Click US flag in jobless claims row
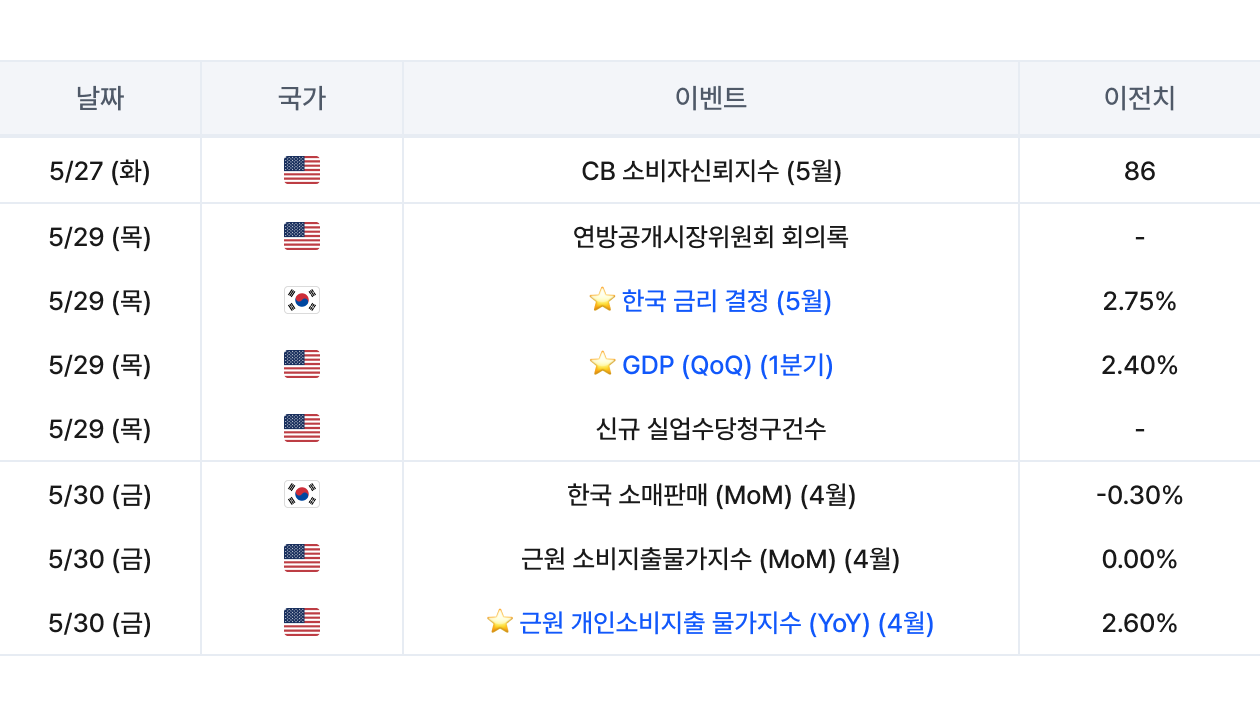The height and width of the screenshot is (716, 1260). click(x=301, y=429)
